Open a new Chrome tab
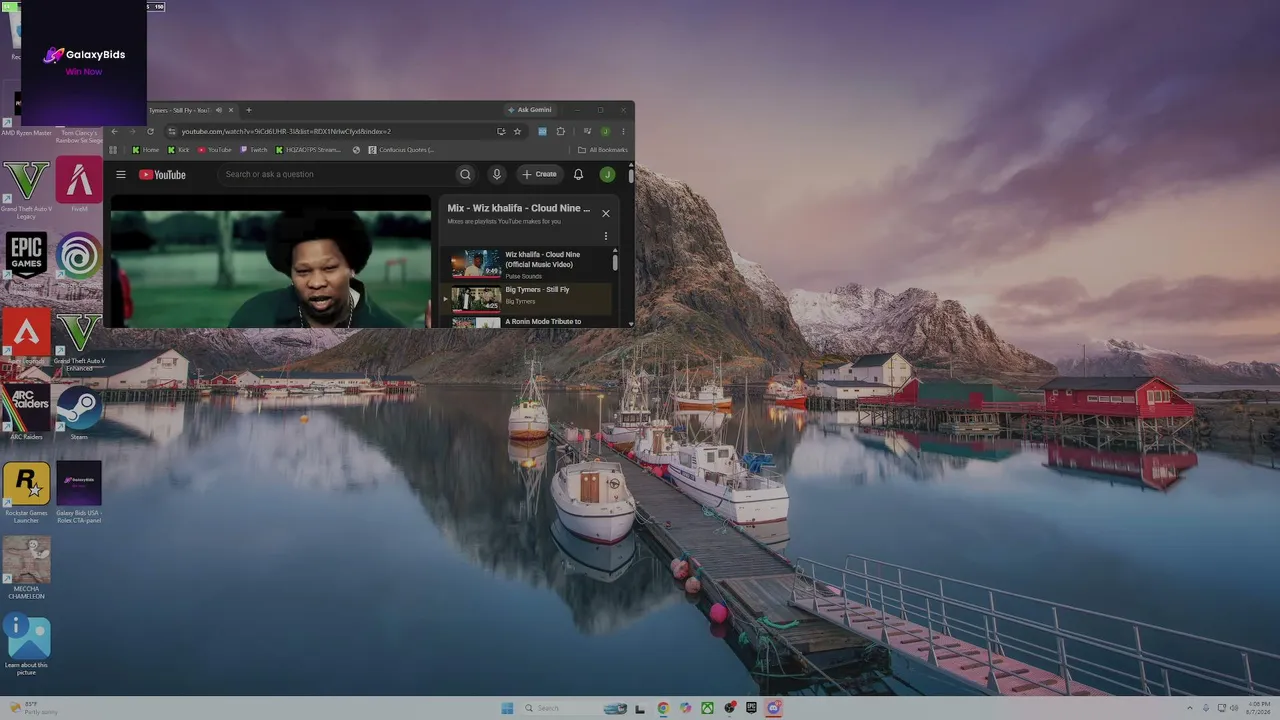The height and width of the screenshot is (720, 1280). click(x=248, y=110)
